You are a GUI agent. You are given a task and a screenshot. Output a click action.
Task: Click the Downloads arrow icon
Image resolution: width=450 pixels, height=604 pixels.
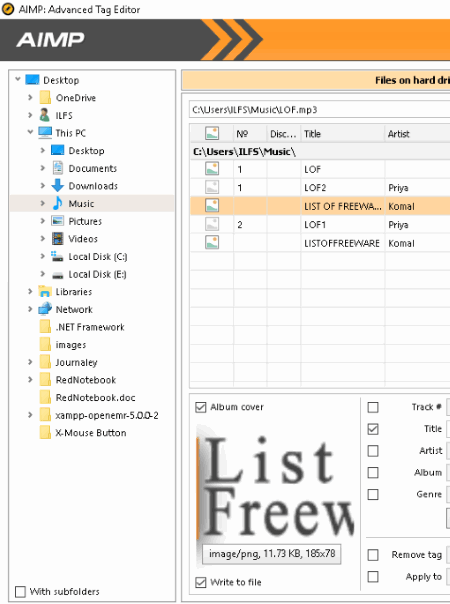point(57,185)
